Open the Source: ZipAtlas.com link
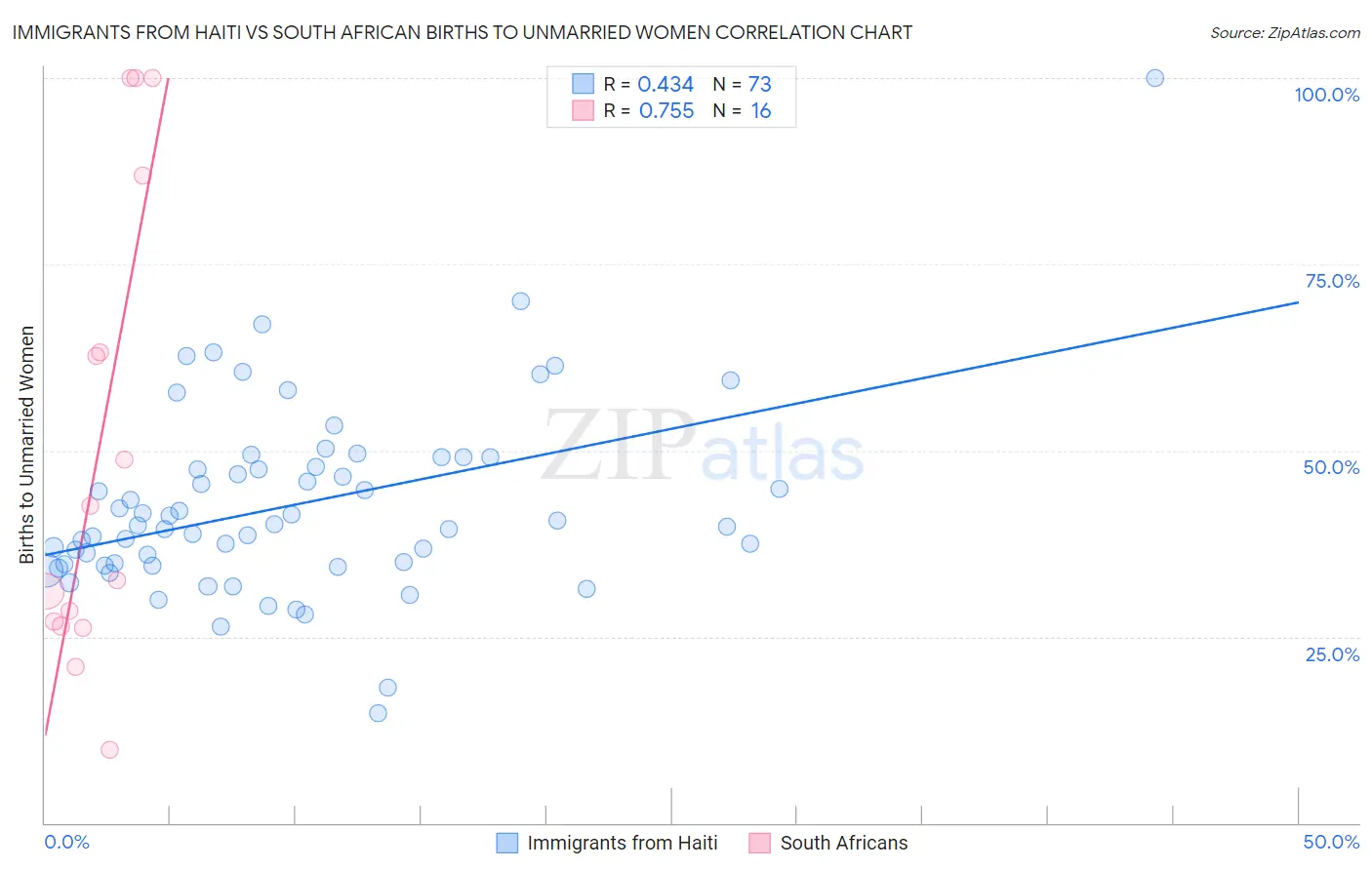This screenshot has width=1372, height=870. tap(1284, 33)
